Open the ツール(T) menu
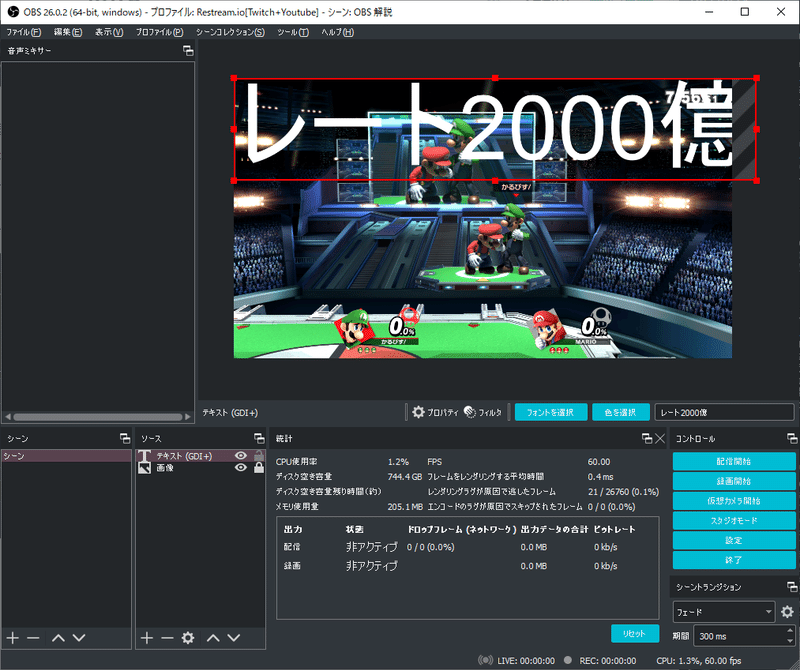Viewport: 800px width, 670px height. 293,32
